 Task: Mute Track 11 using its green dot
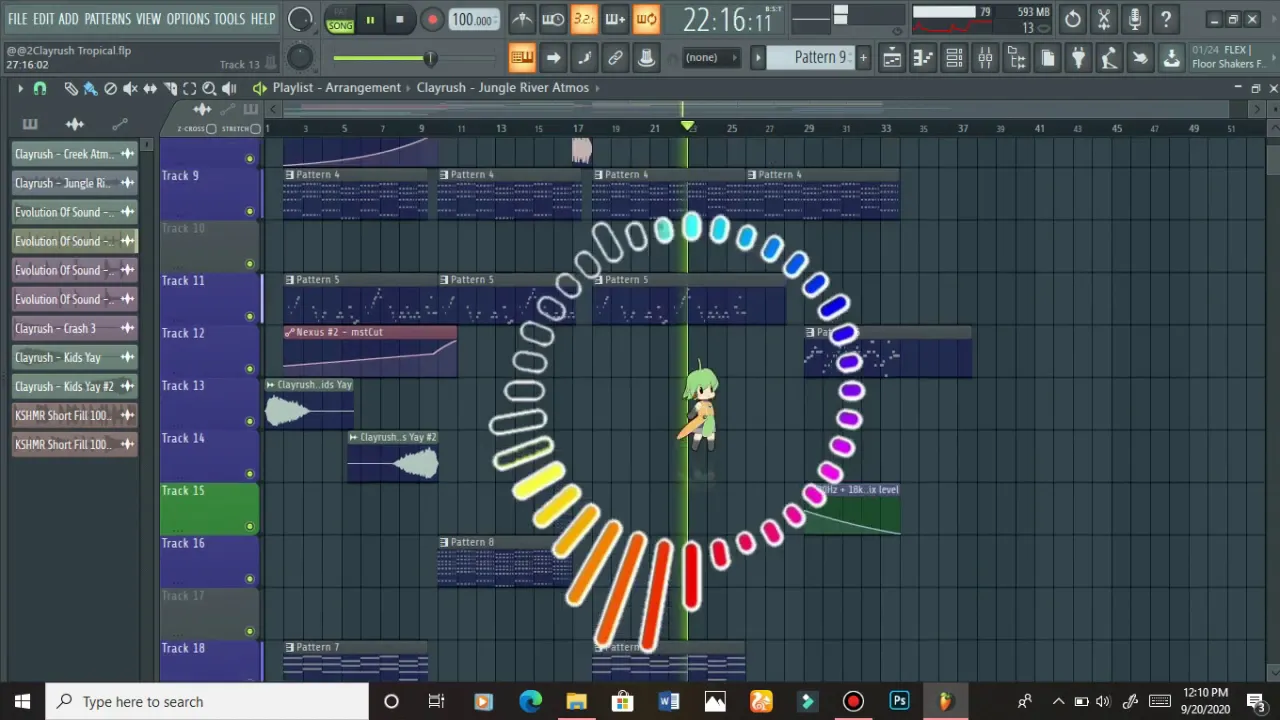coord(250,316)
